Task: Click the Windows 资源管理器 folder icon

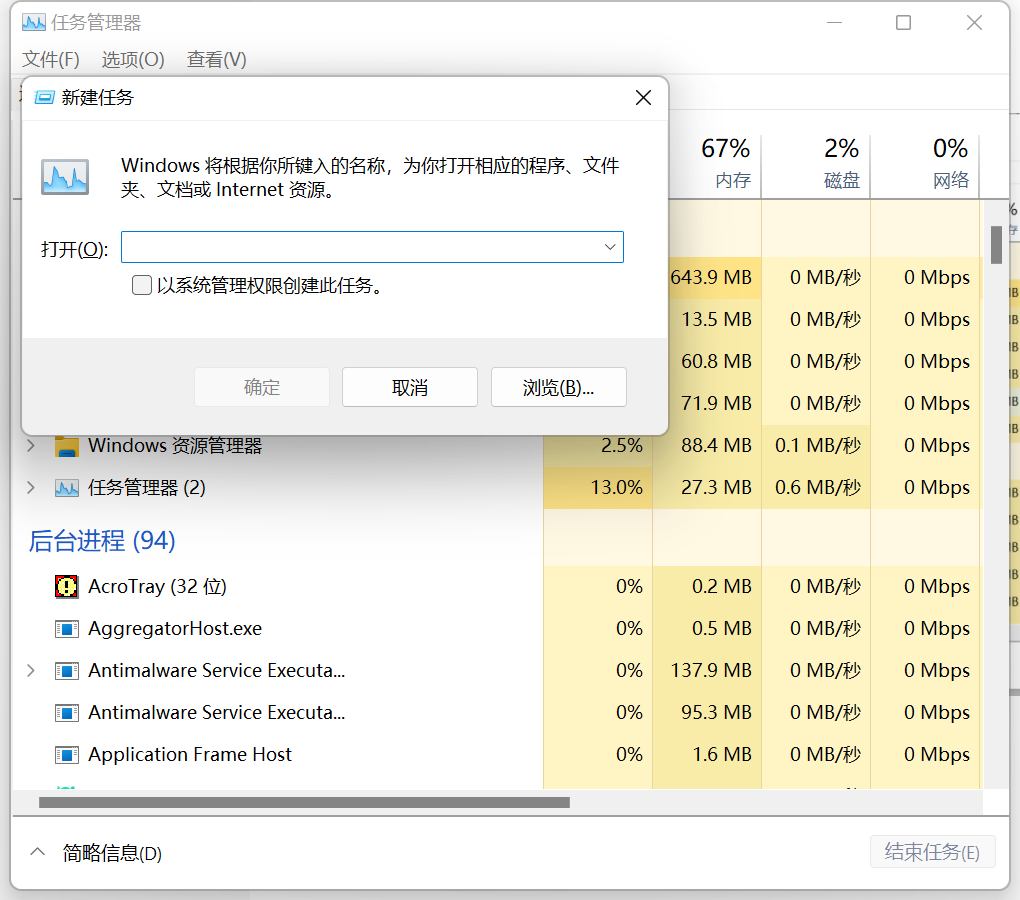Action: point(67,446)
